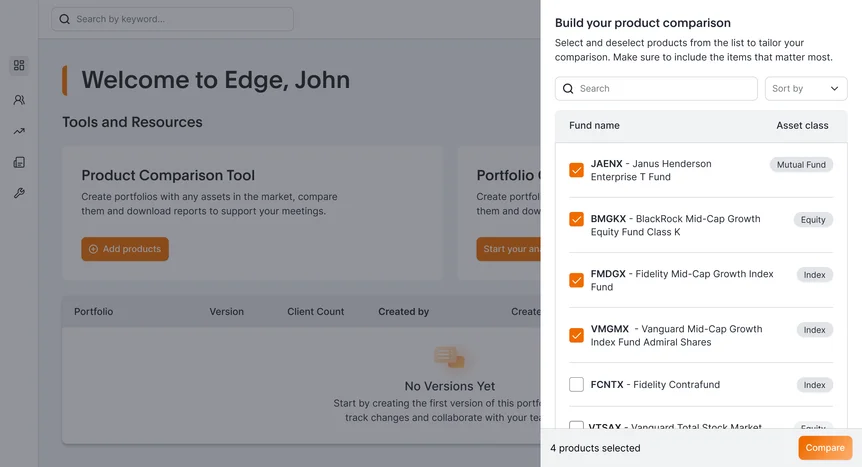Click the FCNTX - Fidelity Contrafund text

coord(655,384)
